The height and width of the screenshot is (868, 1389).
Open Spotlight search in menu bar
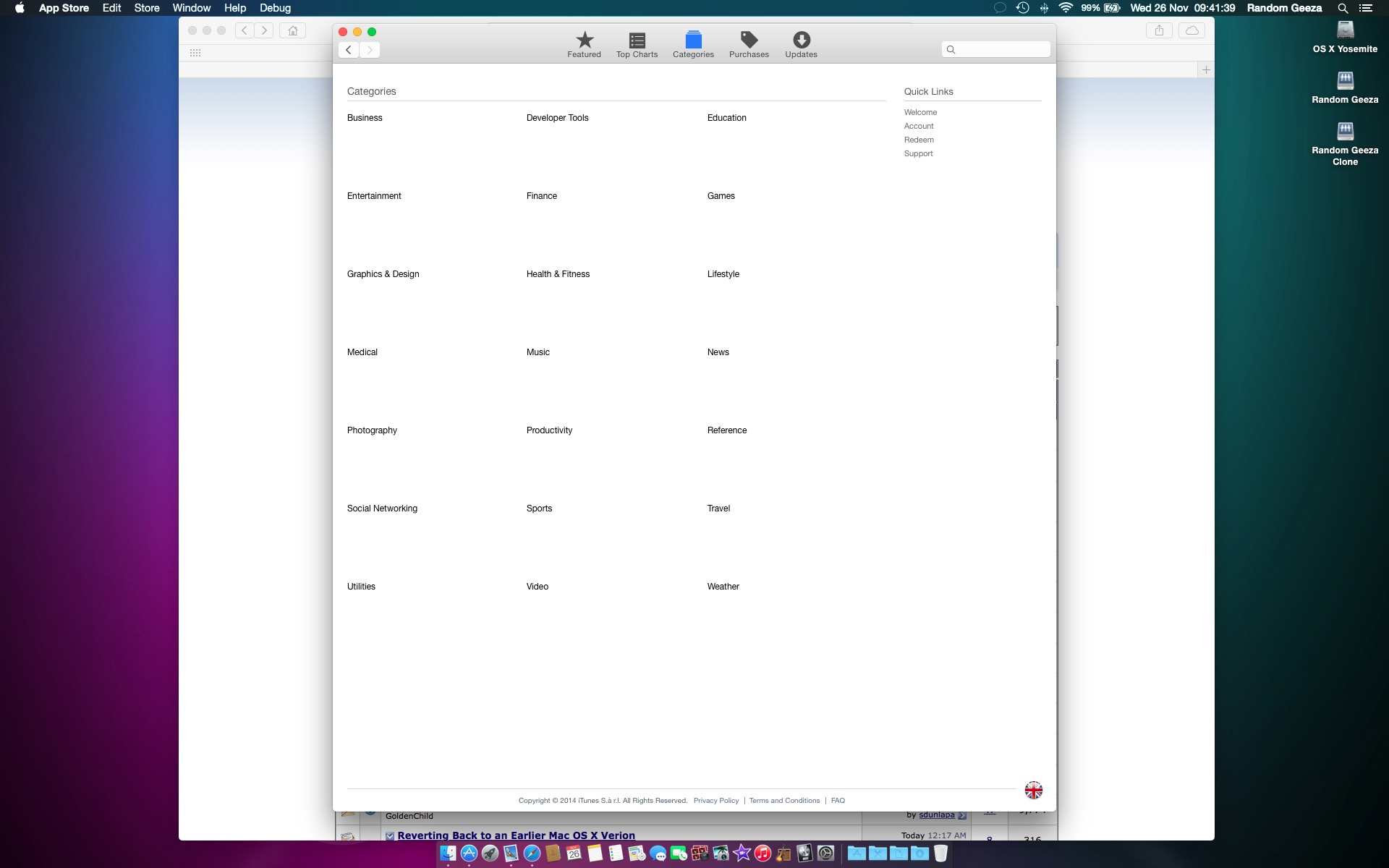point(1342,8)
